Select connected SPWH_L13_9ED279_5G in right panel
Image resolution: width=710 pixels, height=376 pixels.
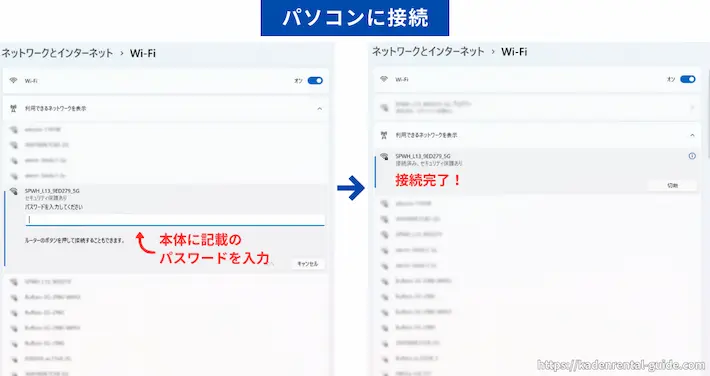click(x=423, y=156)
